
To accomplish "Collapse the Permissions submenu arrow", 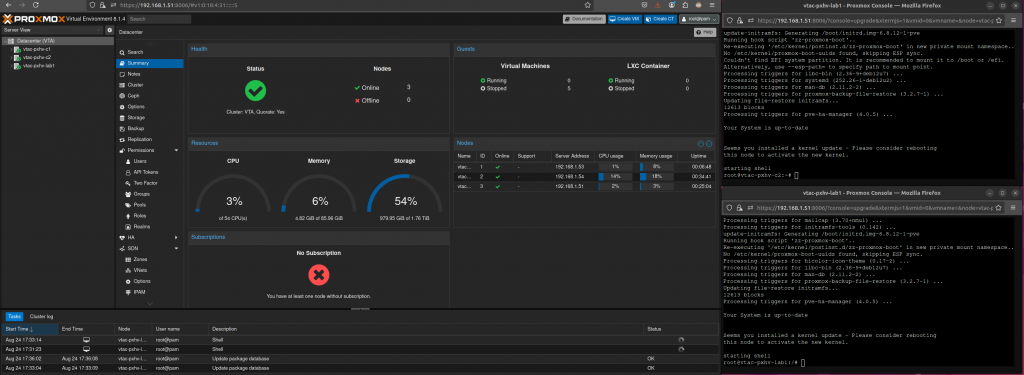I will (x=176, y=150).
